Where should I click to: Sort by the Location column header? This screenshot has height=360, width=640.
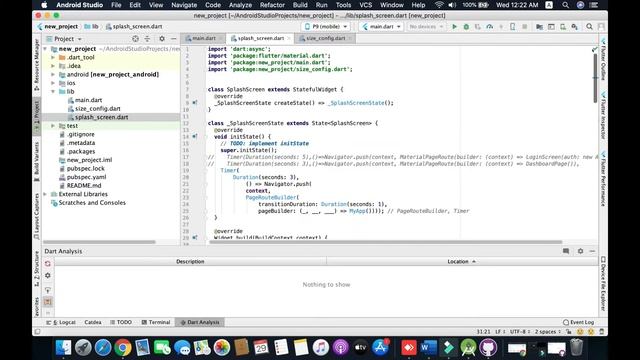tap(462, 262)
